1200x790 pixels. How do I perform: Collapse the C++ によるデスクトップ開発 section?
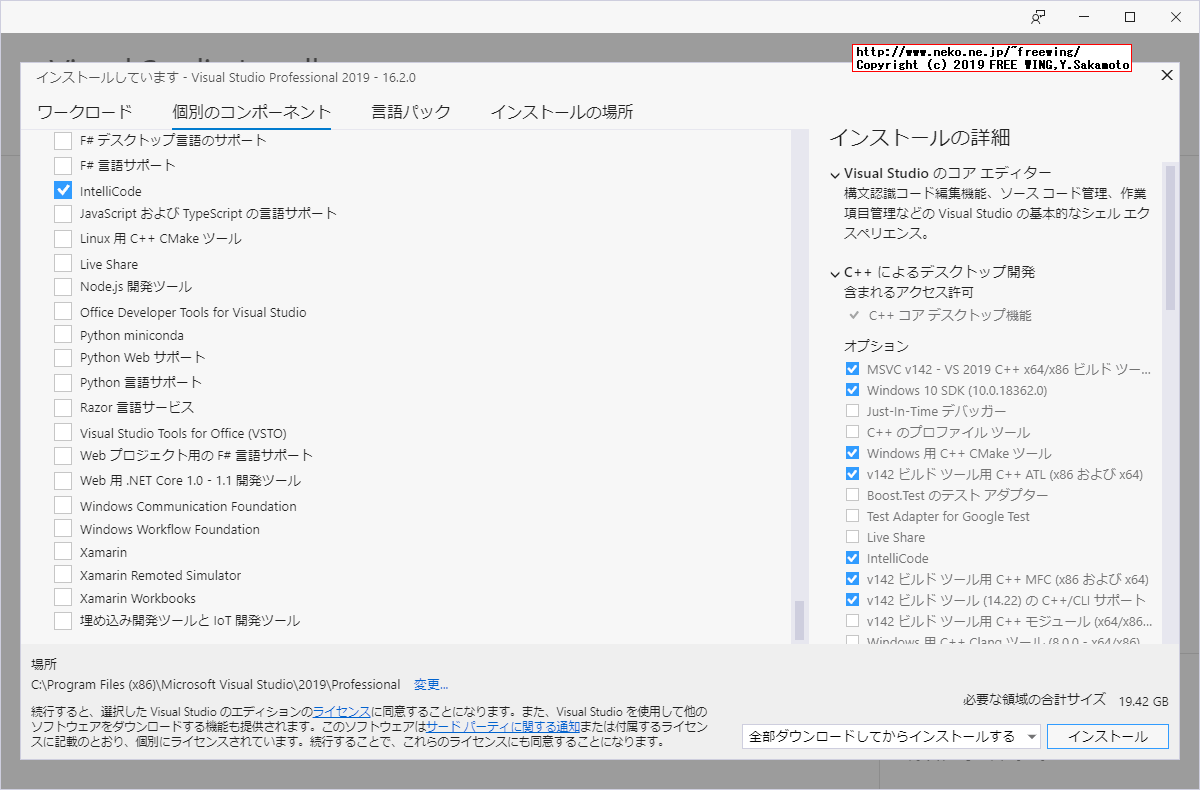coord(835,271)
